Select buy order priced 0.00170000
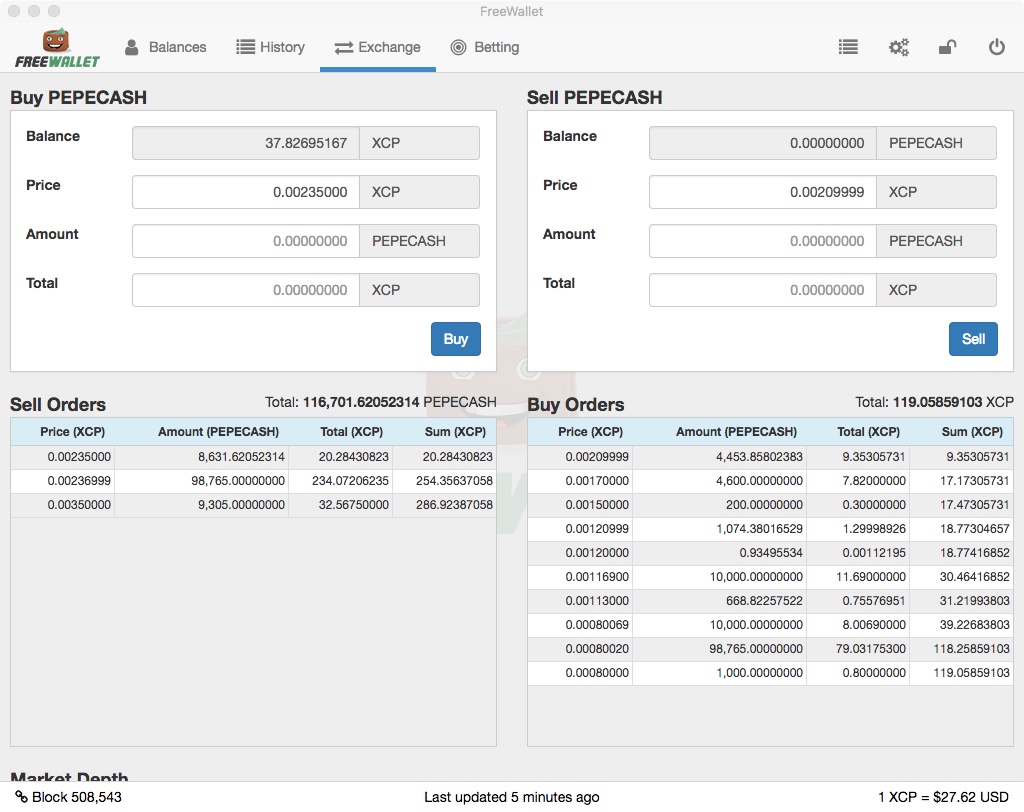The width and height of the screenshot is (1024, 812). pyautogui.click(x=770, y=481)
